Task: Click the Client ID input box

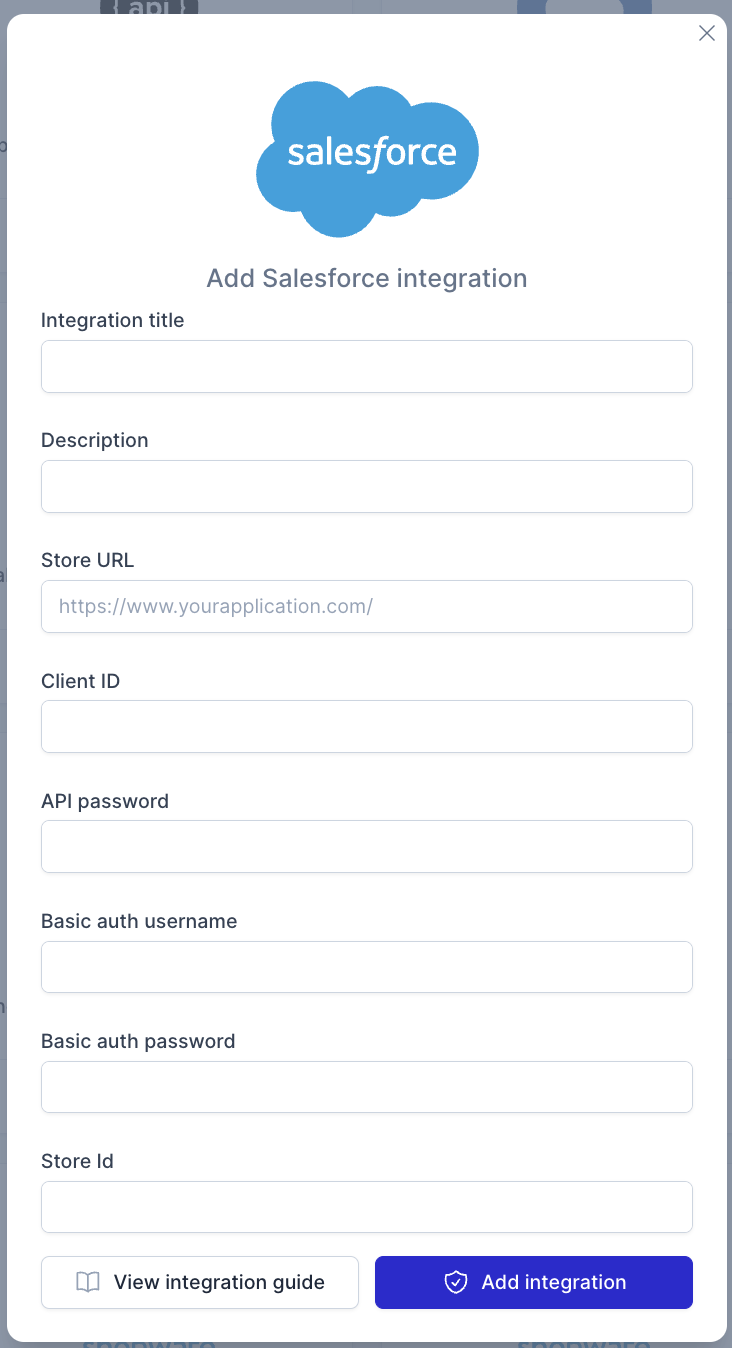Action: click(x=366, y=726)
